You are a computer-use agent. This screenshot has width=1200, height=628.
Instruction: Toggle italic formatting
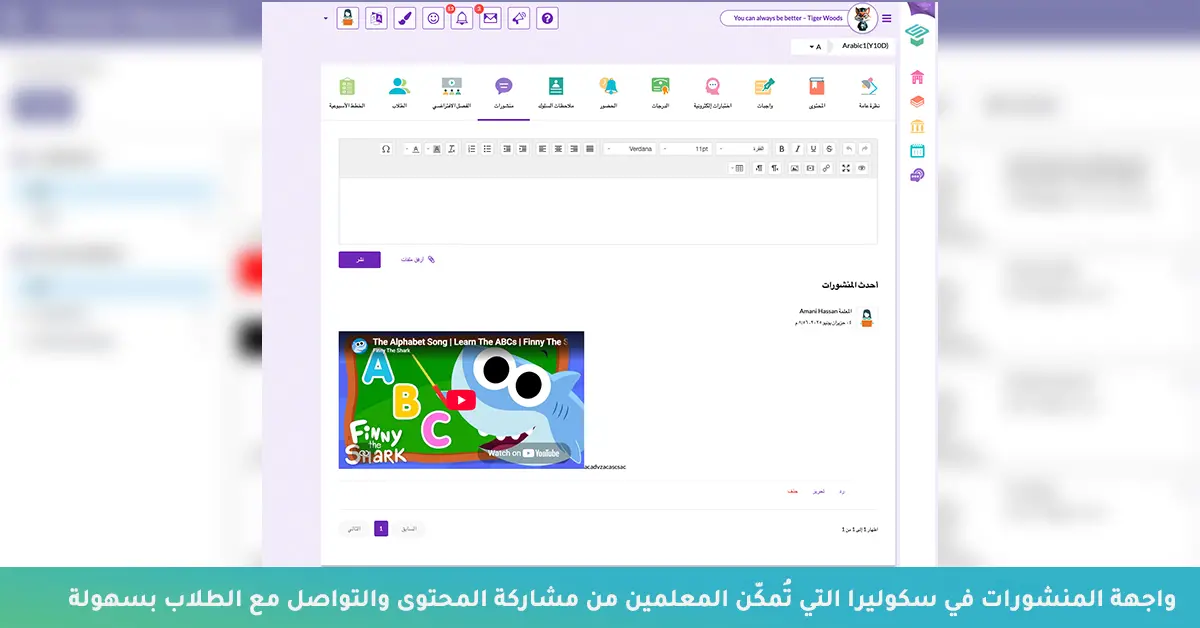coord(797,149)
